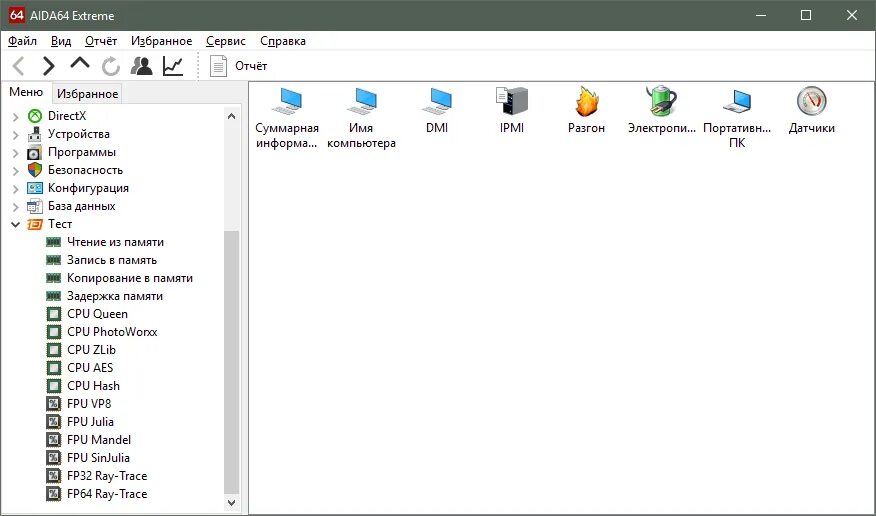The height and width of the screenshot is (516, 876).
Task: Switch to the Избранное sidebar tab
Action: pos(87,94)
